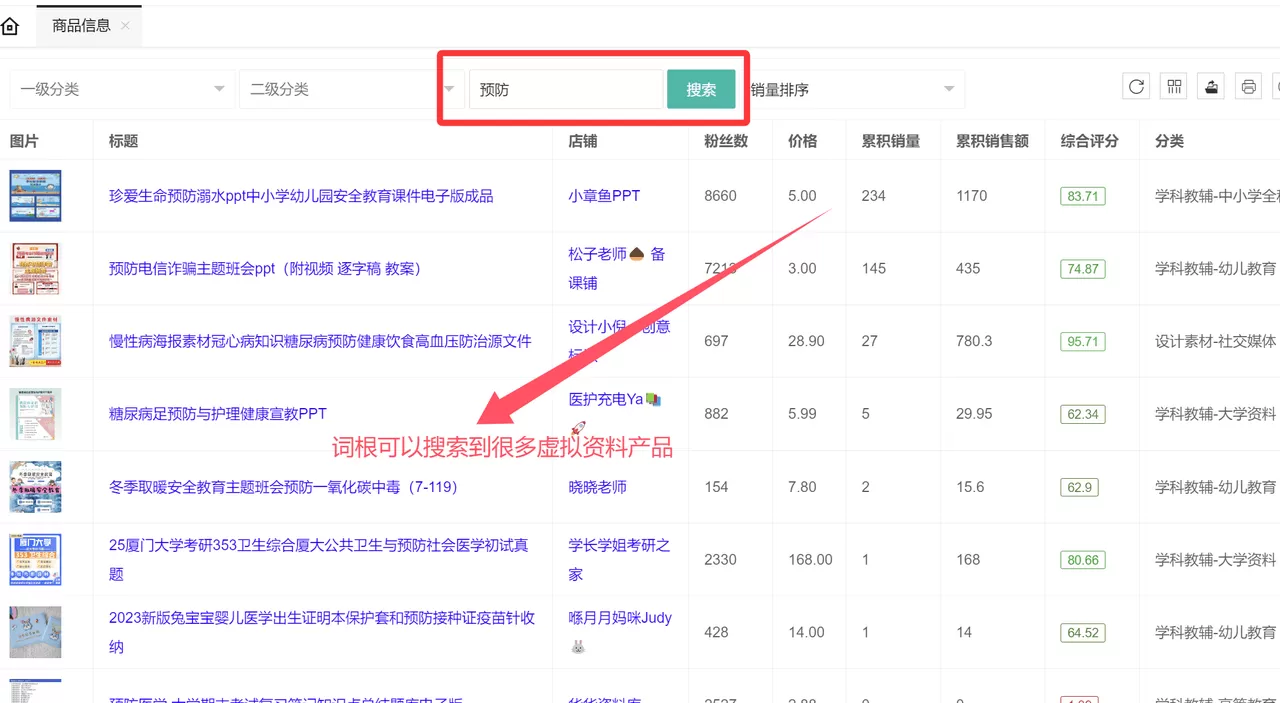Click the refresh icon on the toolbar
The height and width of the screenshot is (703, 1280).
(x=1136, y=86)
